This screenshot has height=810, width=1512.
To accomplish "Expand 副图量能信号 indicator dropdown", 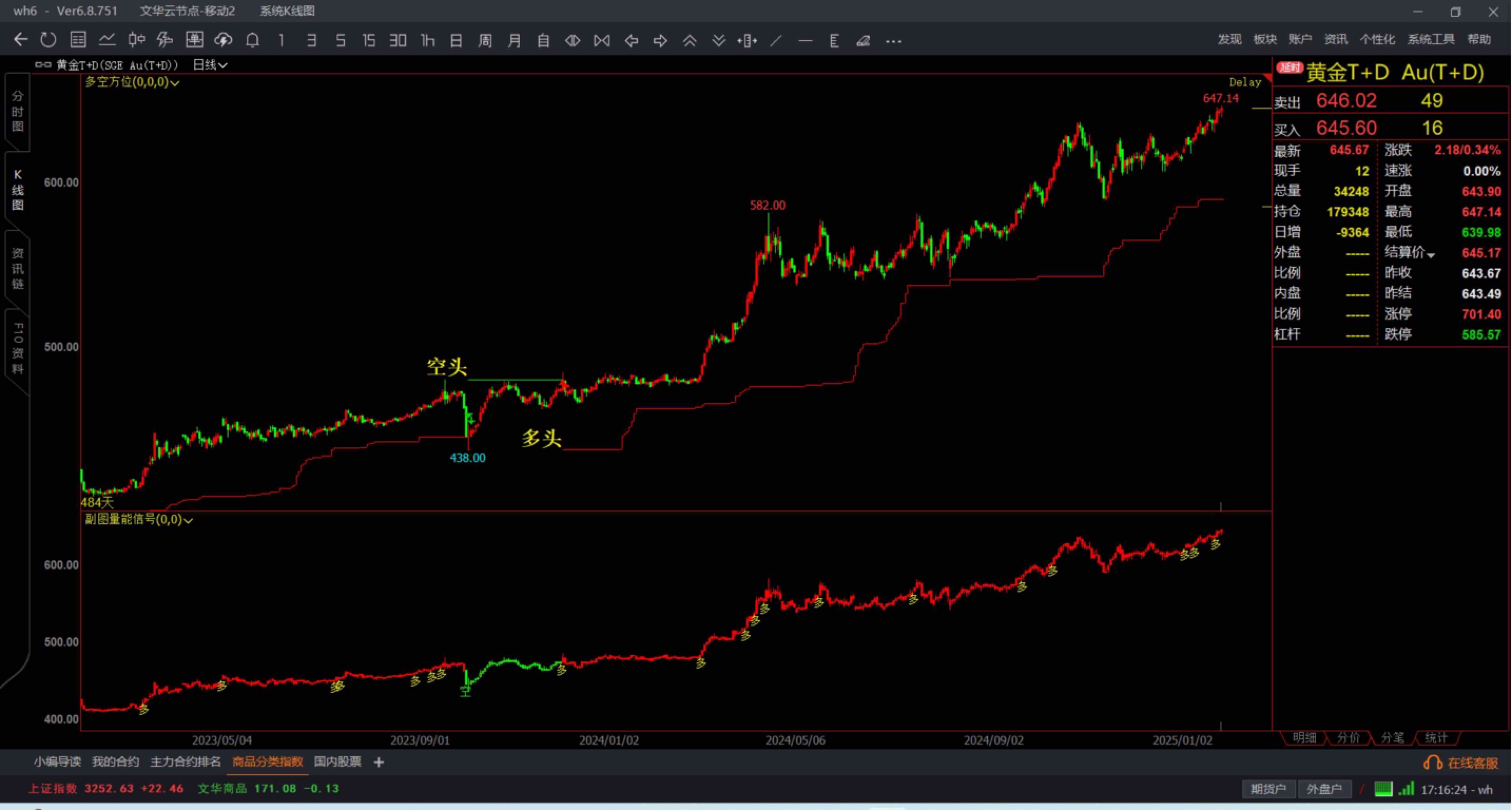I will 139,519.
